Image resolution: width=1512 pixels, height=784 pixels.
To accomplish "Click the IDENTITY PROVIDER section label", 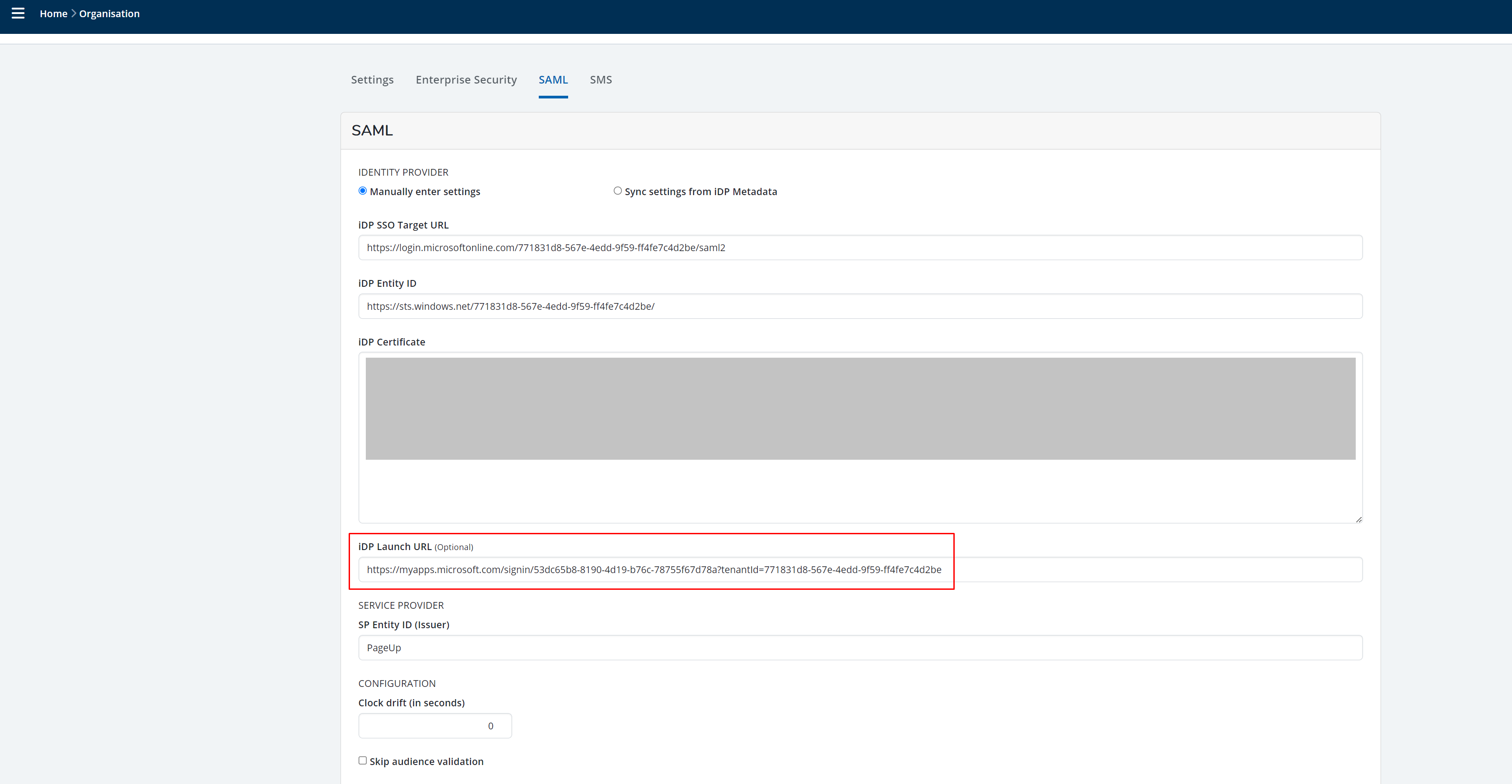I will coord(403,173).
